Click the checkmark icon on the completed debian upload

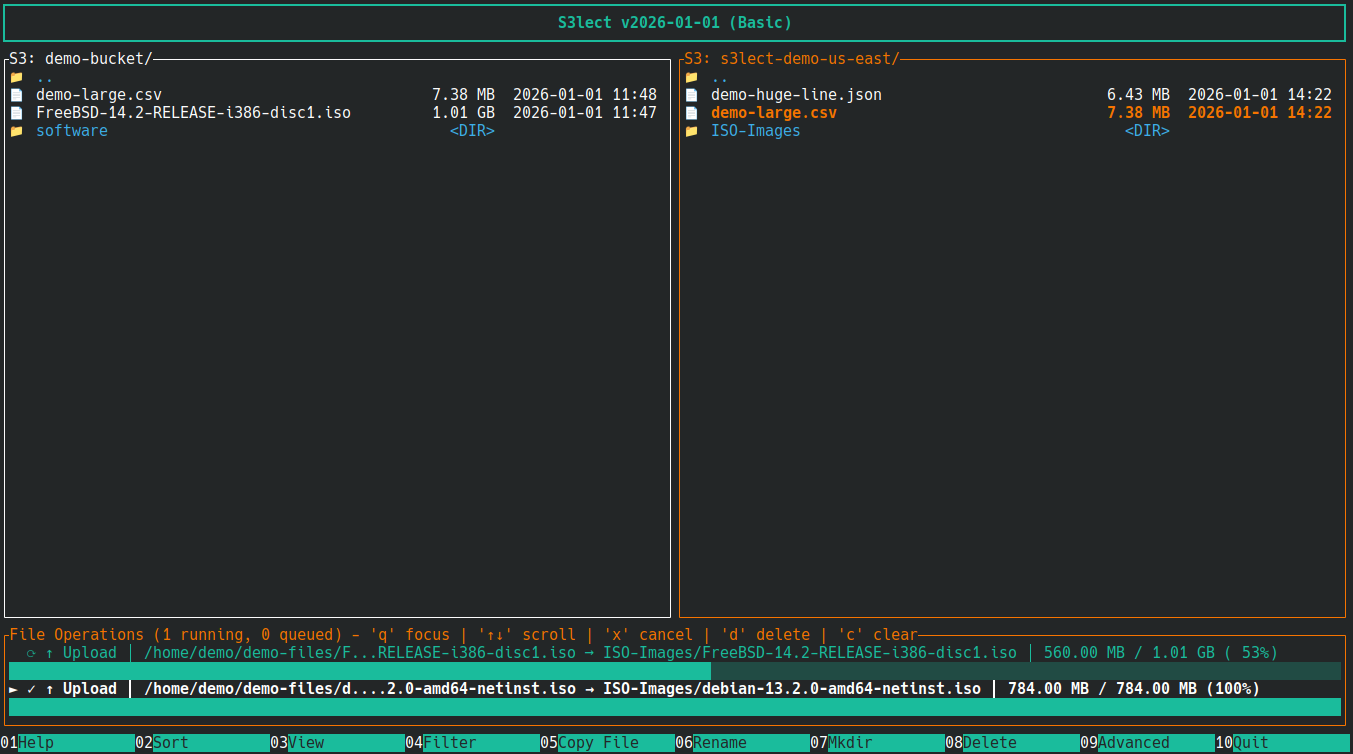pos(31,688)
